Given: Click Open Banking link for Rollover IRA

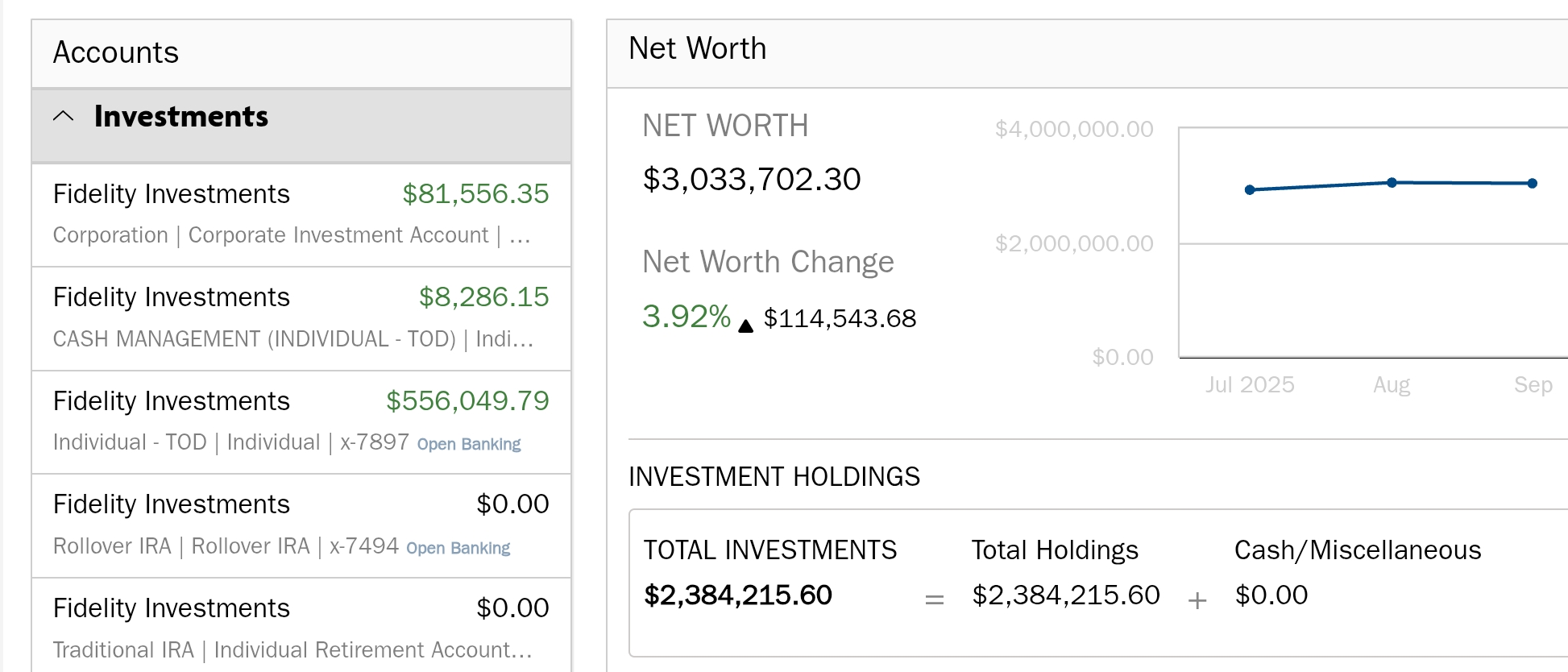Looking at the screenshot, I should click(458, 548).
